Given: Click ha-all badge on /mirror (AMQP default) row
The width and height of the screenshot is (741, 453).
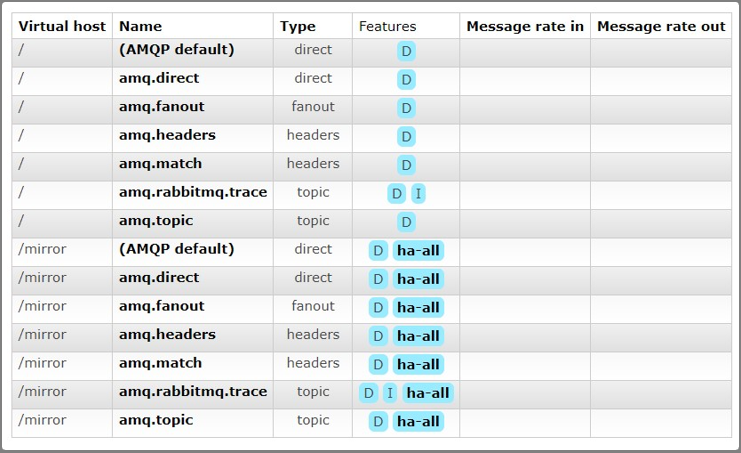Looking at the screenshot, I should coord(418,251).
